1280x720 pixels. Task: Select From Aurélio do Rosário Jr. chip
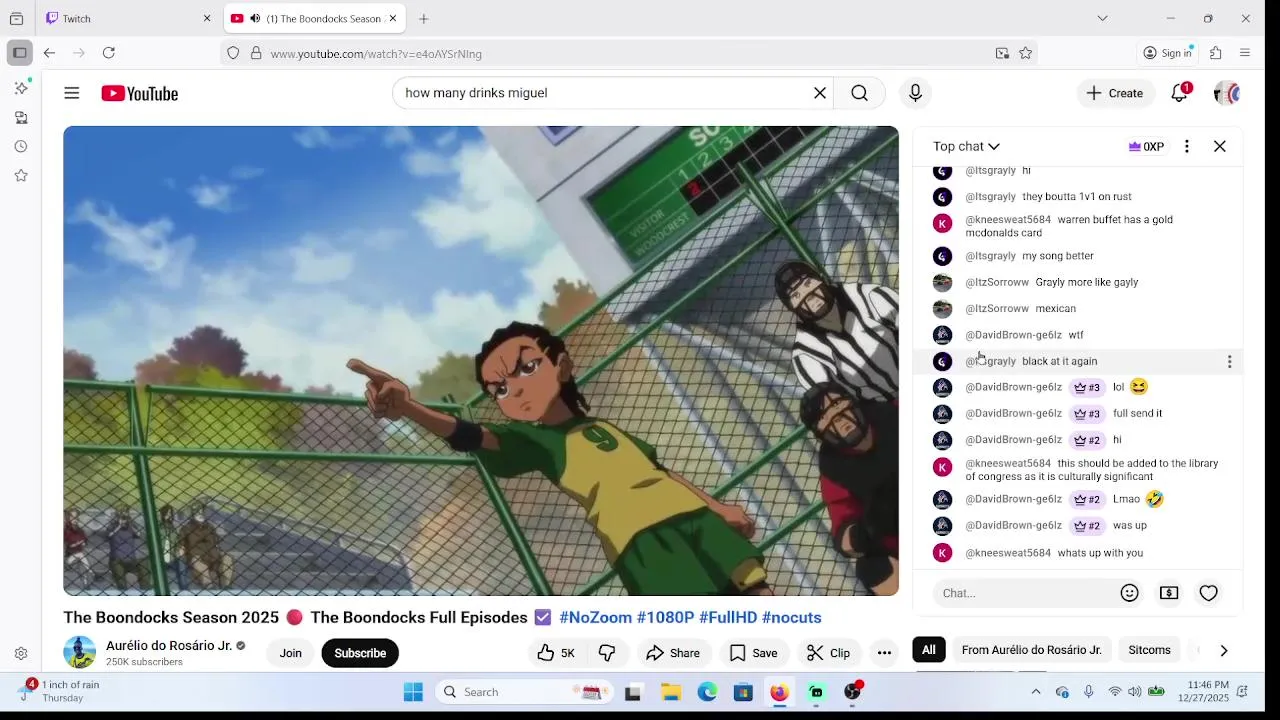pyautogui.click(x=1031, y=650)
